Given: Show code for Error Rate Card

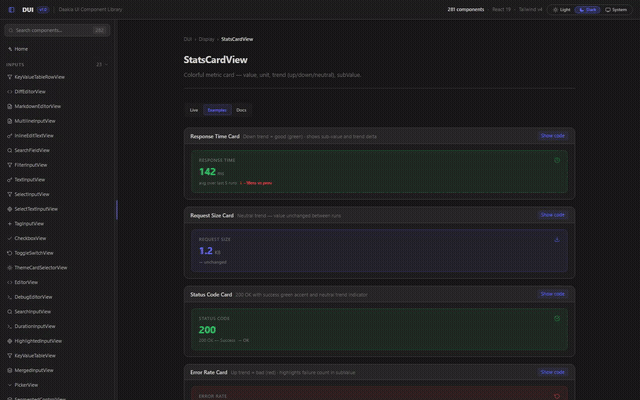Looking at the screenshot, I should 553,372.
